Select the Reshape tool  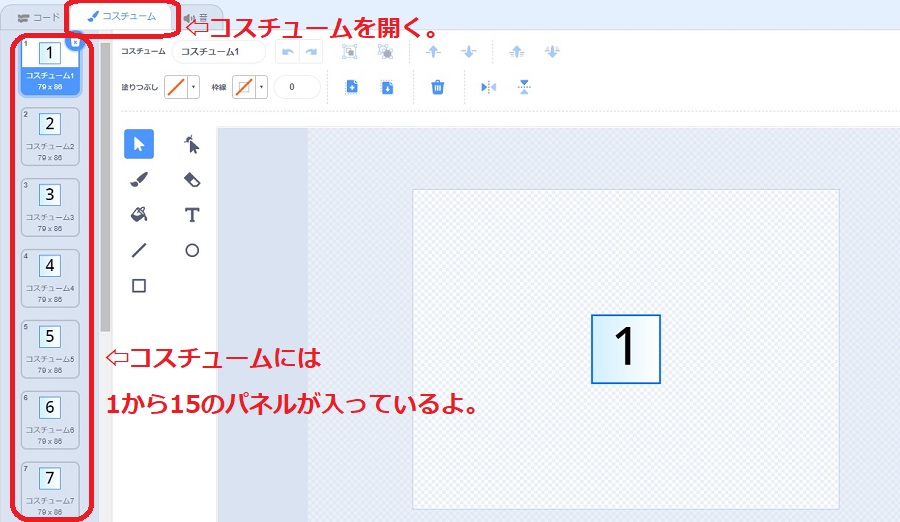(x=192, y=144)
